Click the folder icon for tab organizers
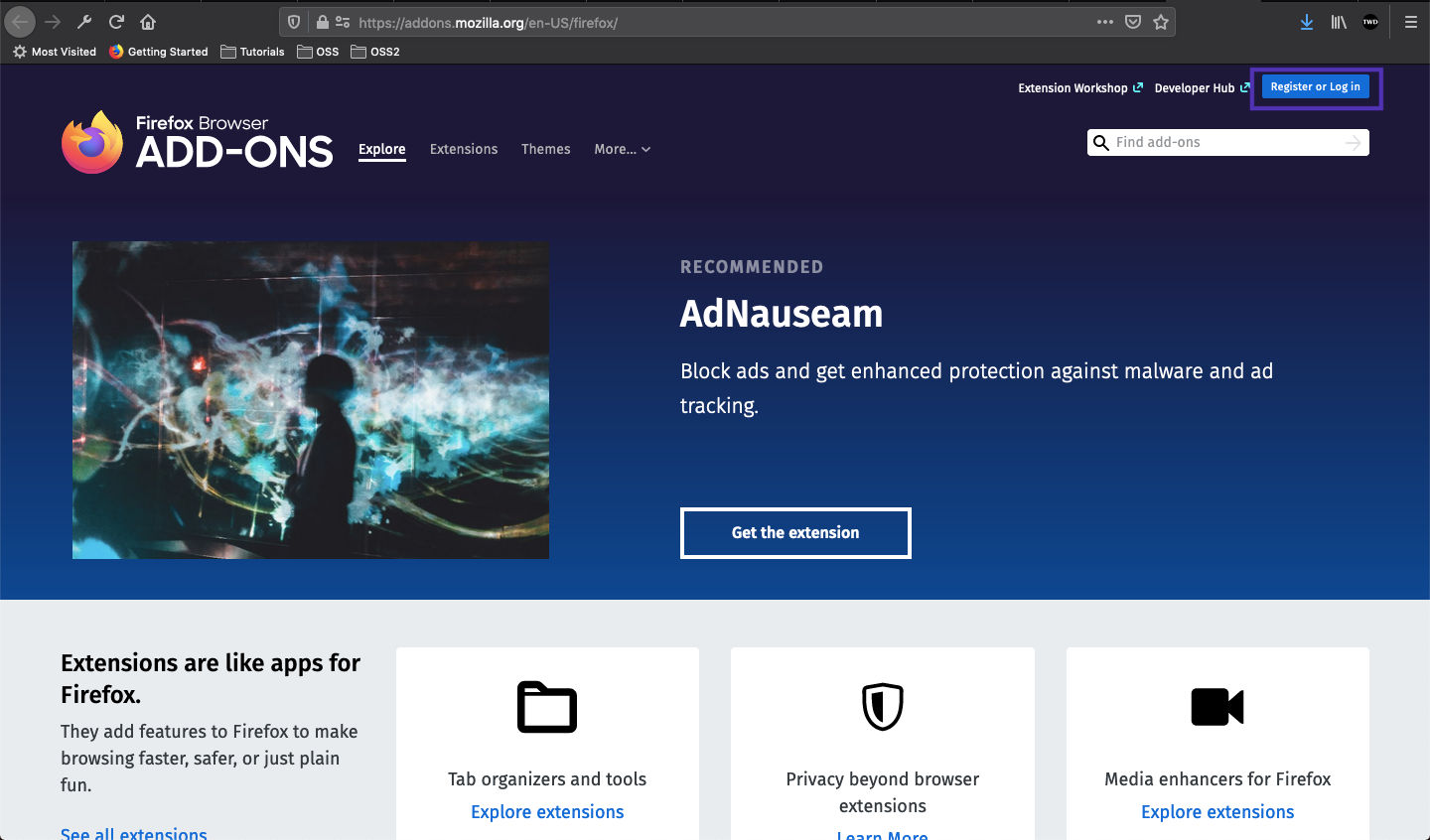 tap(547, 707)
